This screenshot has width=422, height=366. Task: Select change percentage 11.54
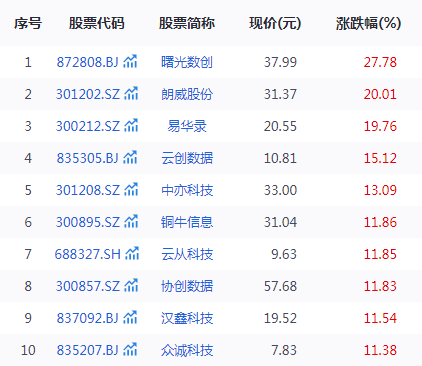pyautogui.click(x=380, y=318)
